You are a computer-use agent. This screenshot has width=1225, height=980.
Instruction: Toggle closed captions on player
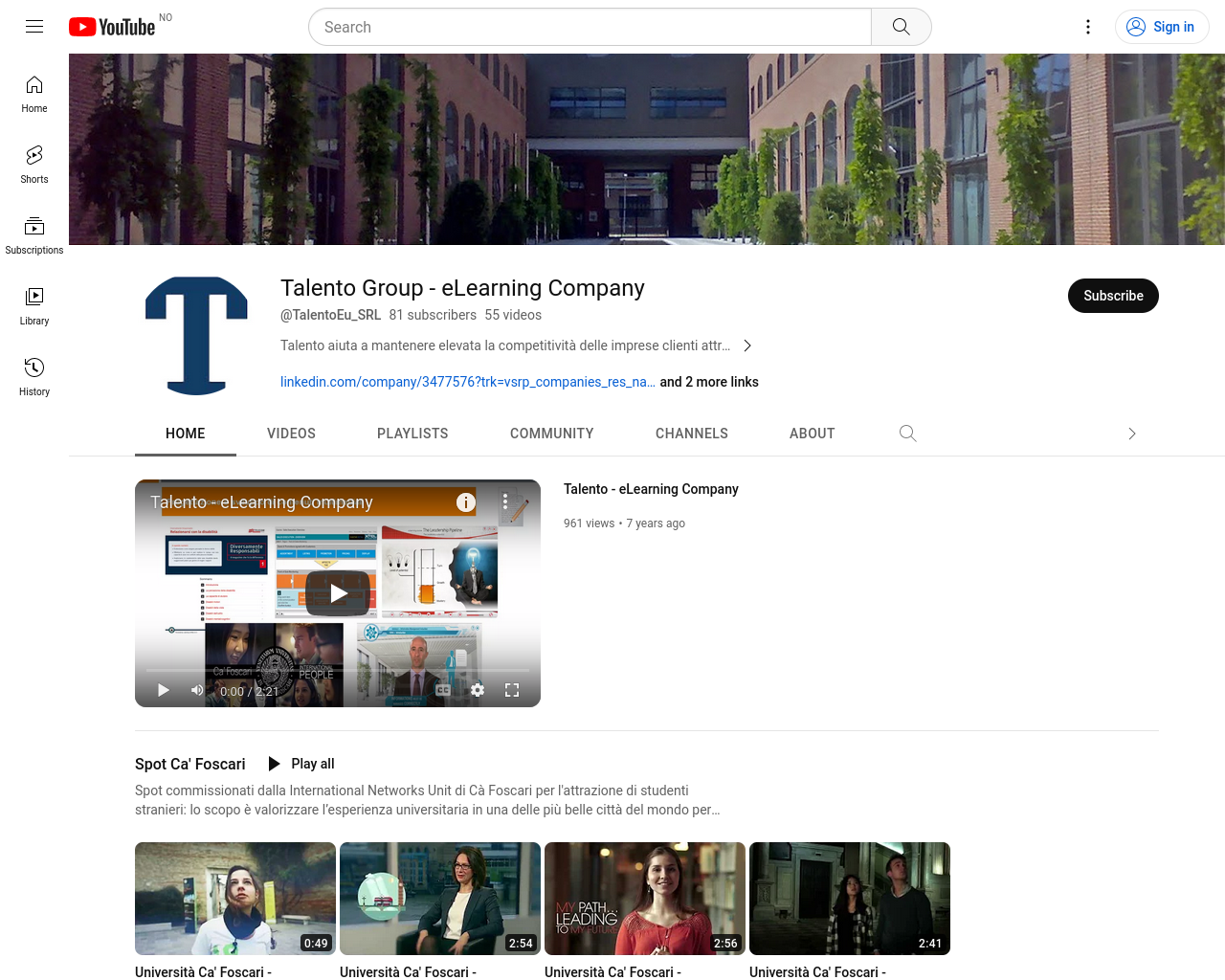(x=443, y=690)
